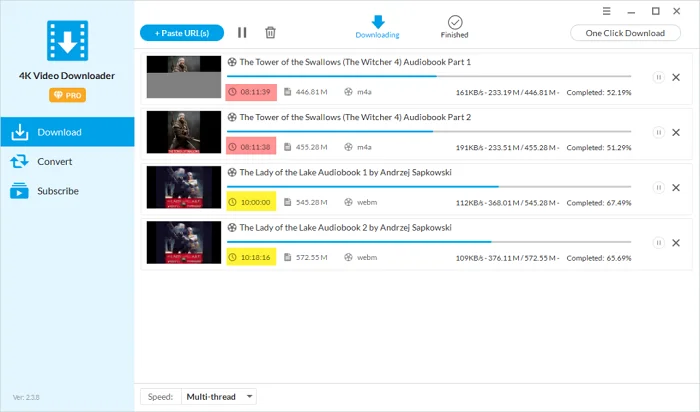The image size is (700, 412).
Task: Click the file-size page icon in Part 1 row
Action: tap(288, 92)
